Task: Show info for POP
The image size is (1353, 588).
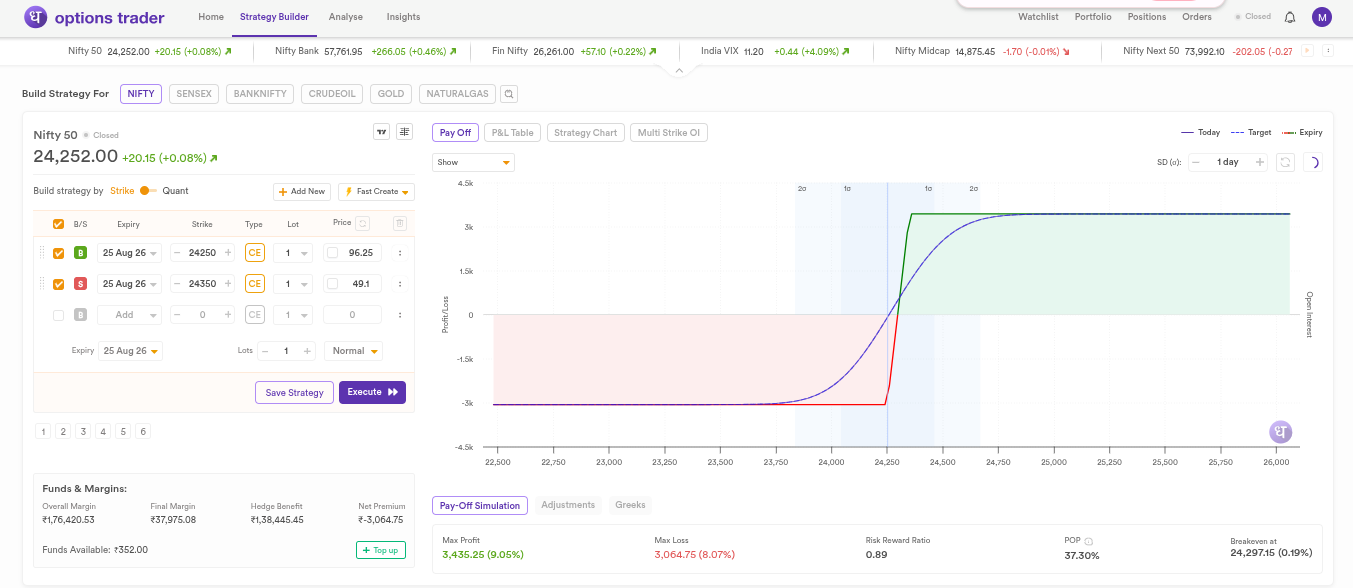Action: (1089, 541)
